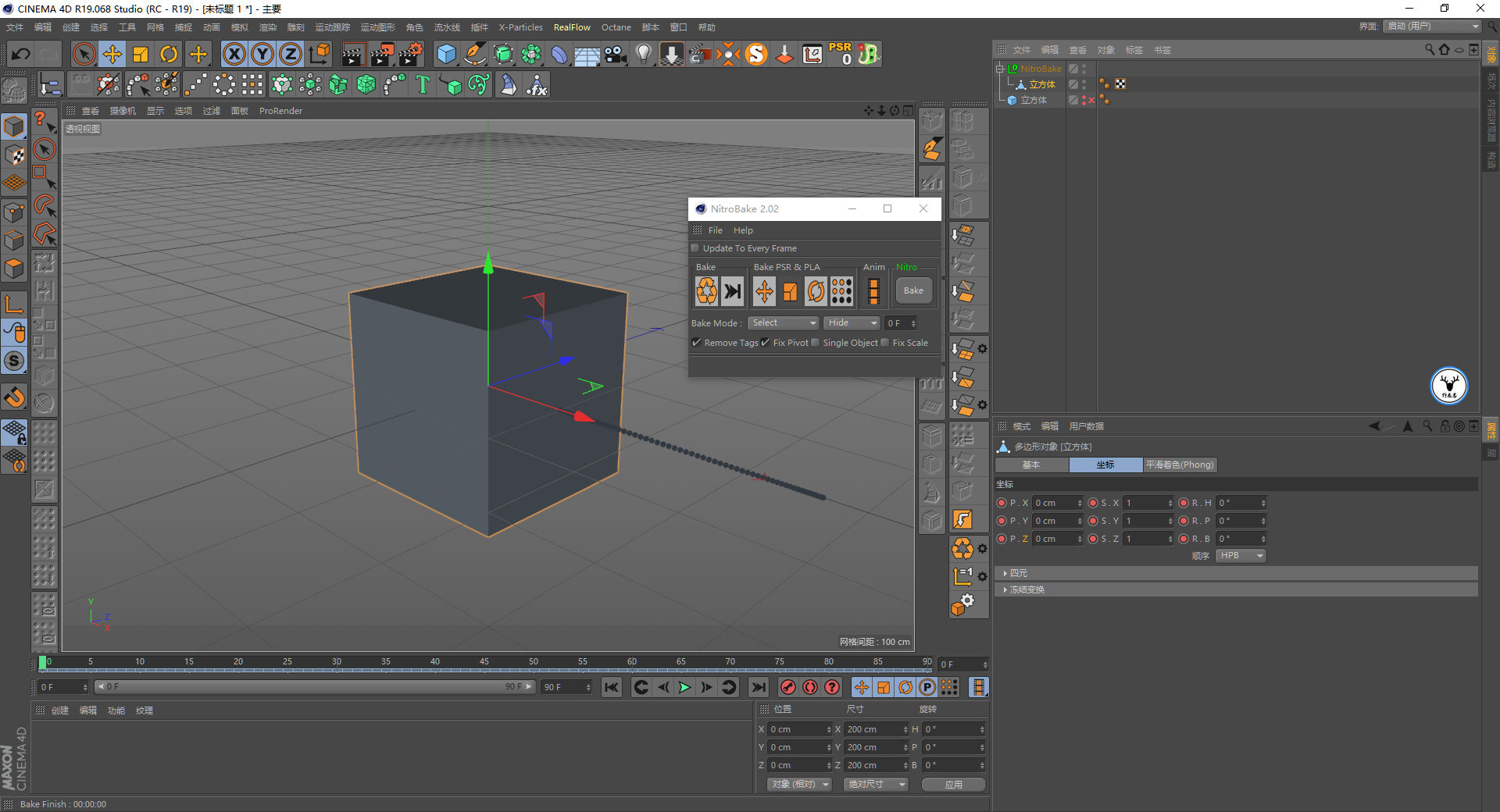Image resolution: width=1500 pixels, height=812 pixels.
Task: Click the Recycle bake icon in NitroBake
Action: point(706,291)
